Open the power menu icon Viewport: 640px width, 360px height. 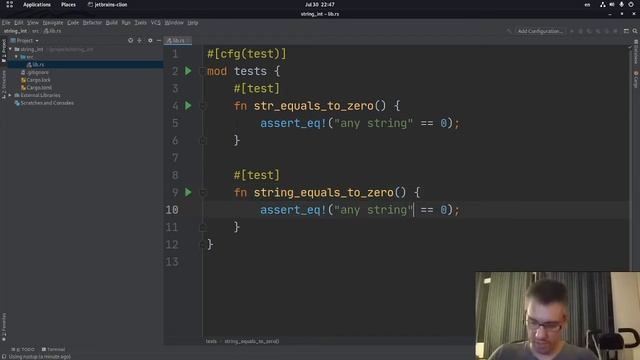[x=631, y=4]
